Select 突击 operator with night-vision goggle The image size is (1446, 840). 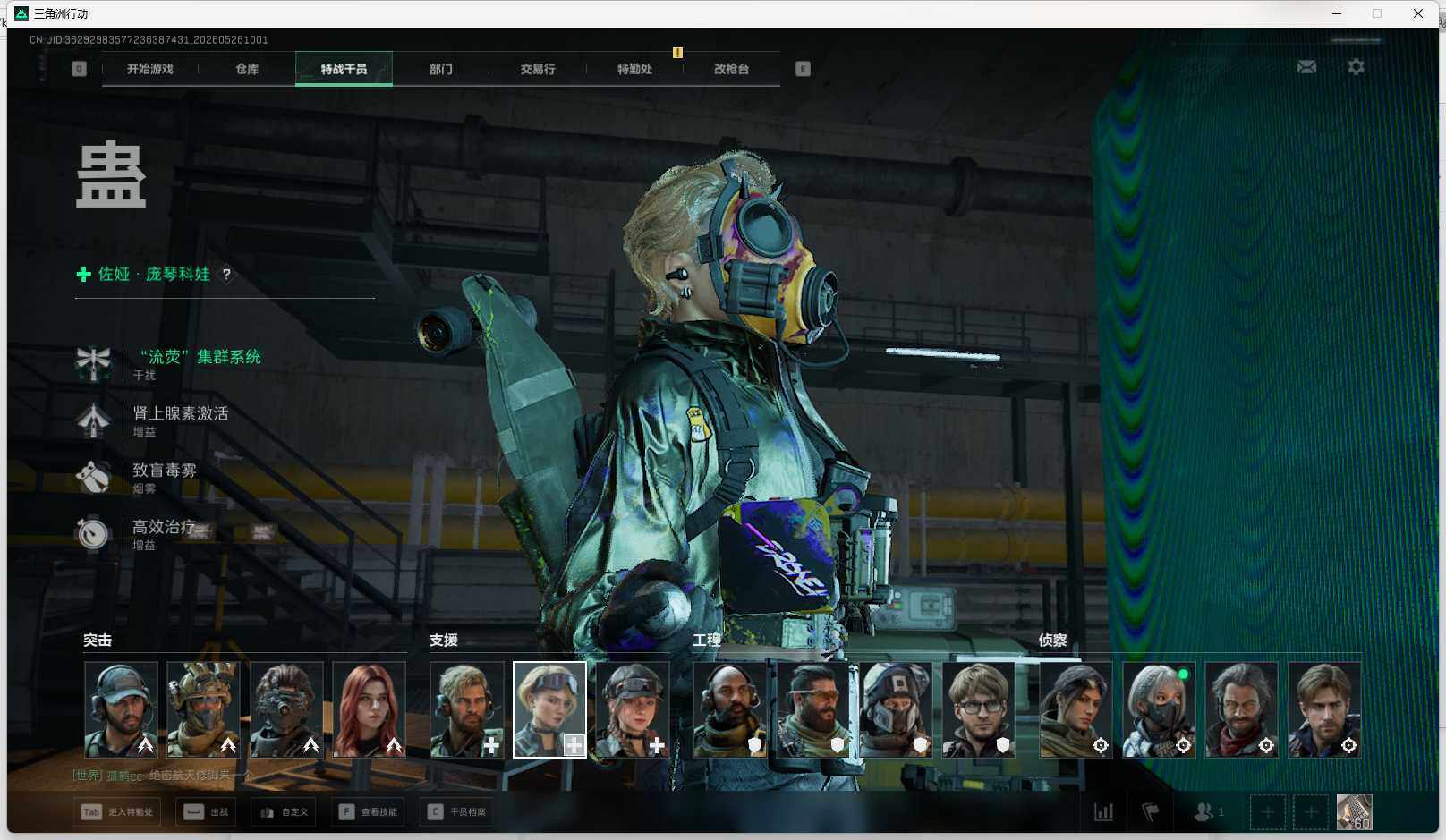(x=286, y=709)
